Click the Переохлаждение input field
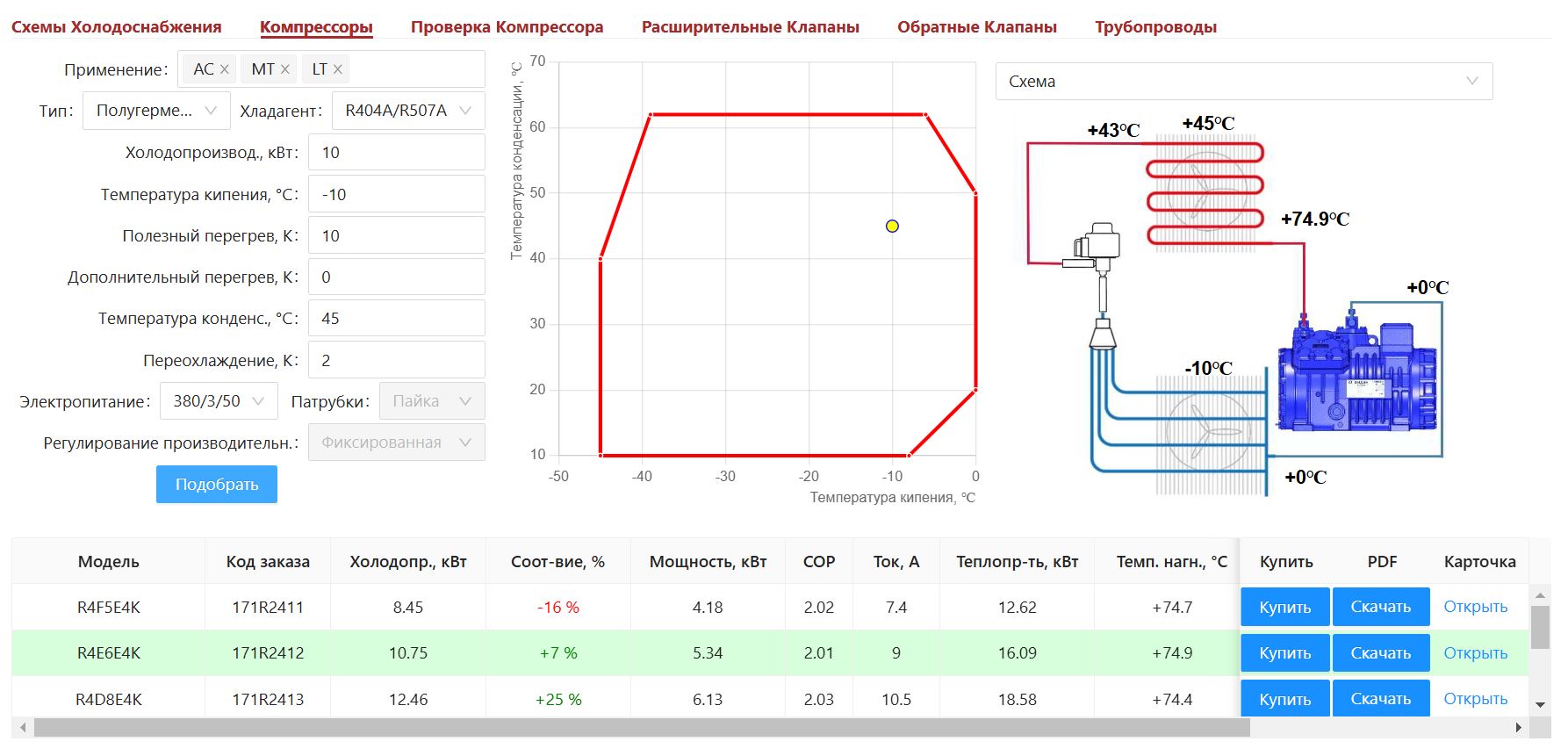 [397, 360]
